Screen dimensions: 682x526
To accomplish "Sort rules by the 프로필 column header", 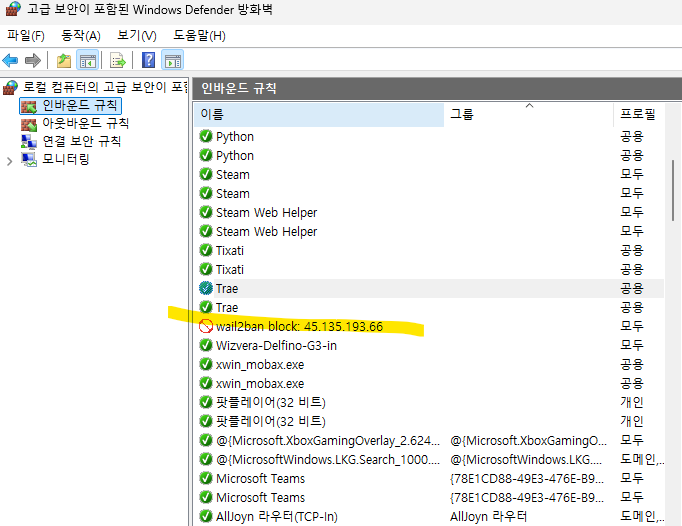I will tap(639, 114).
